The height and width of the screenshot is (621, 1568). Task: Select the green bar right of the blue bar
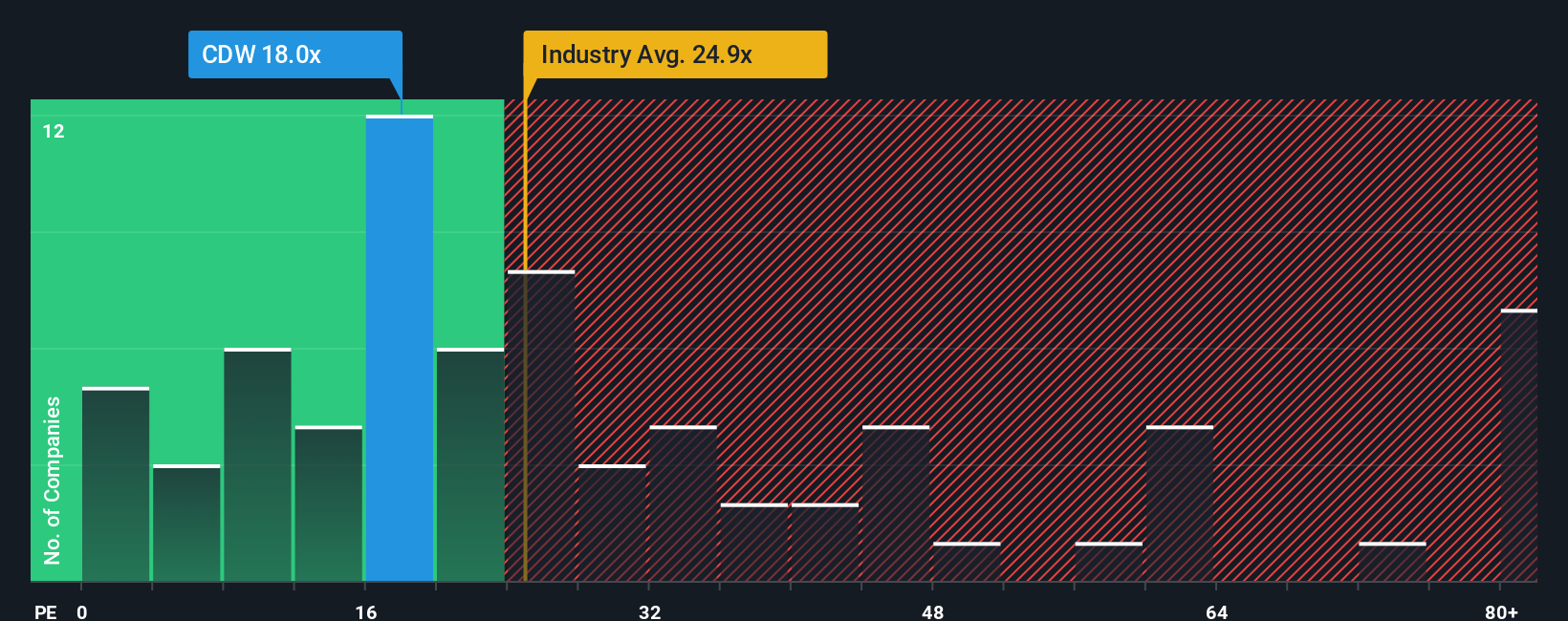pyautogui.click(x=470, y=464)
